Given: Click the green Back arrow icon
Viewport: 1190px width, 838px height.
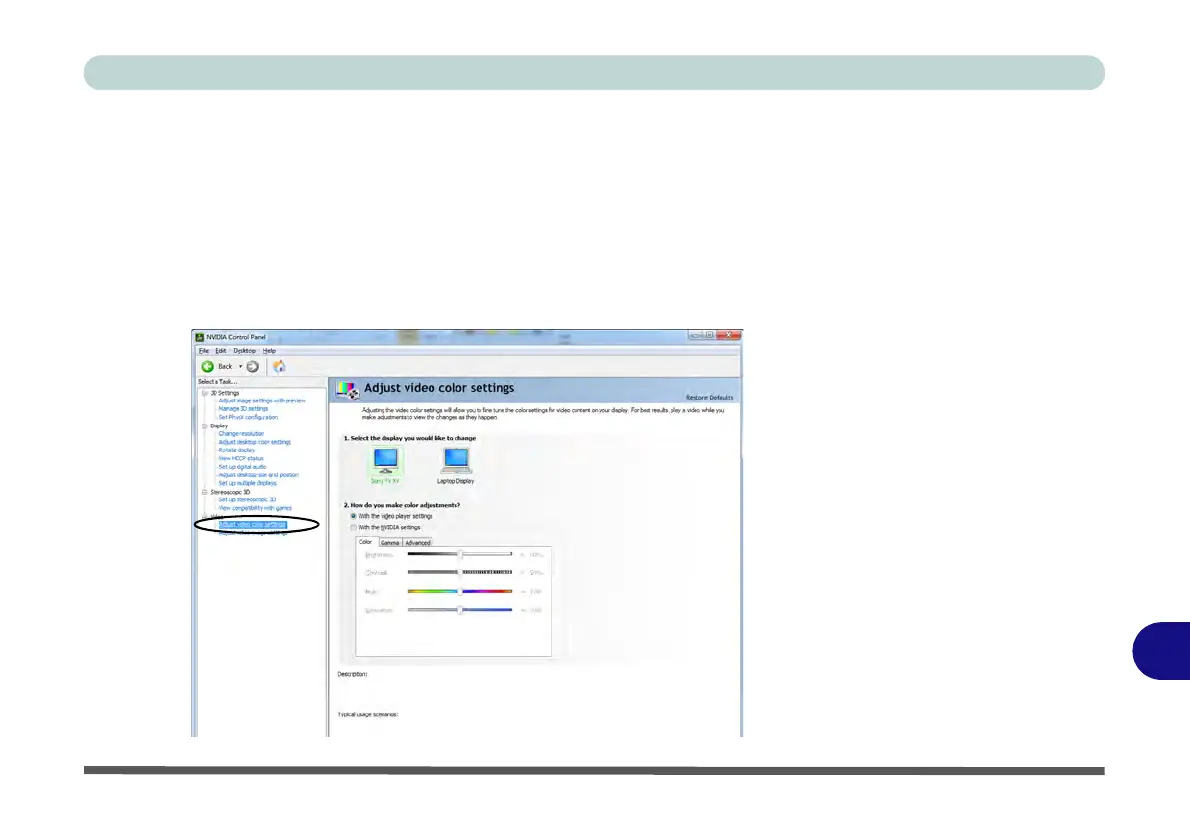Looking at the screenshot, I should [x=207, y=367].
